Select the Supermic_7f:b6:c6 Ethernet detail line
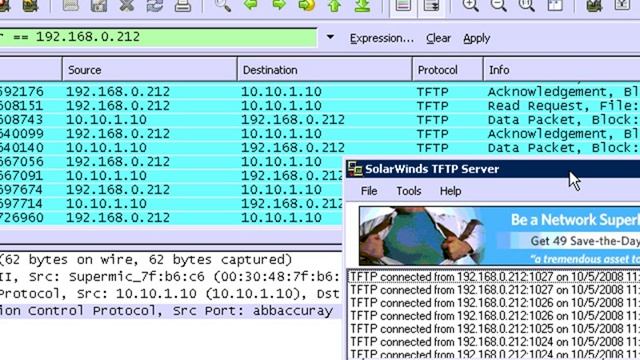Image resolution: width=640 pixels, height=360 pixels. [x=171, y=277]
